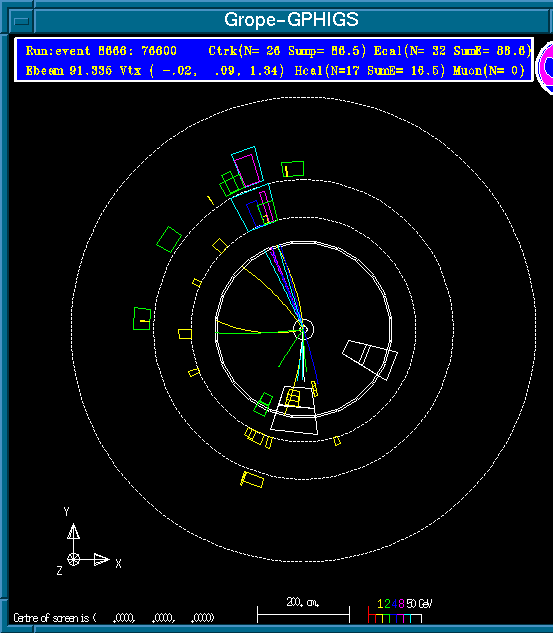Click the Muon(N= 0) readout
This screenshot has height=633, width=553.
click(488, 71)
